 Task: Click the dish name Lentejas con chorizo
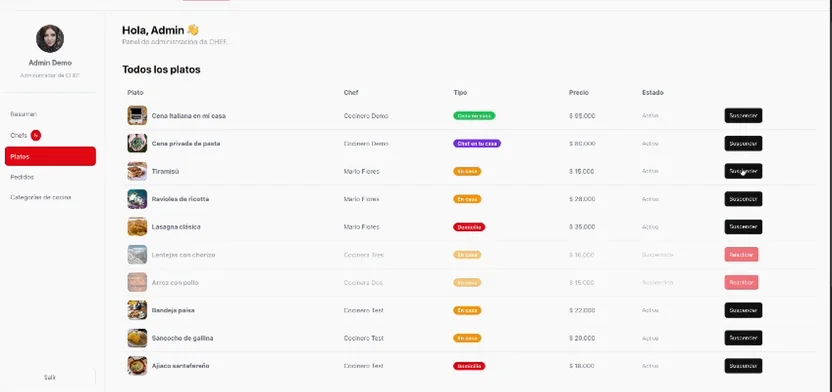click(184, 255)
